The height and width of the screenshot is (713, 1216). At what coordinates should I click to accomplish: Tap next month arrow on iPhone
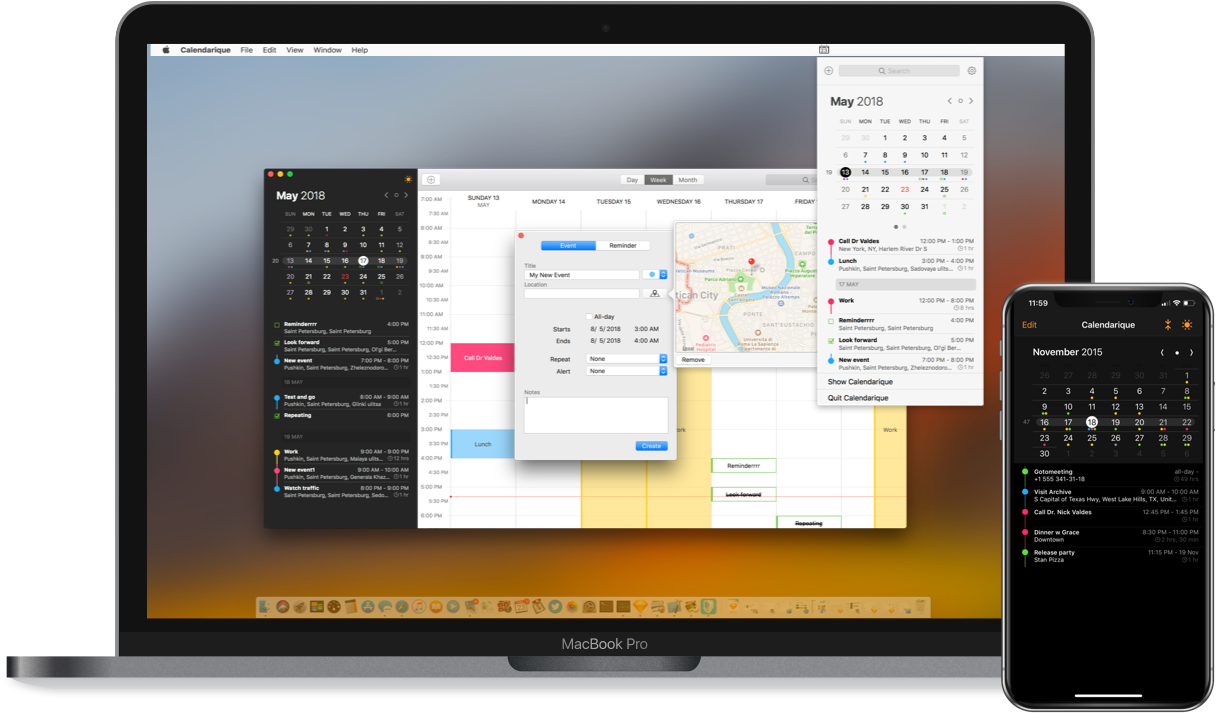point(1191,352)
